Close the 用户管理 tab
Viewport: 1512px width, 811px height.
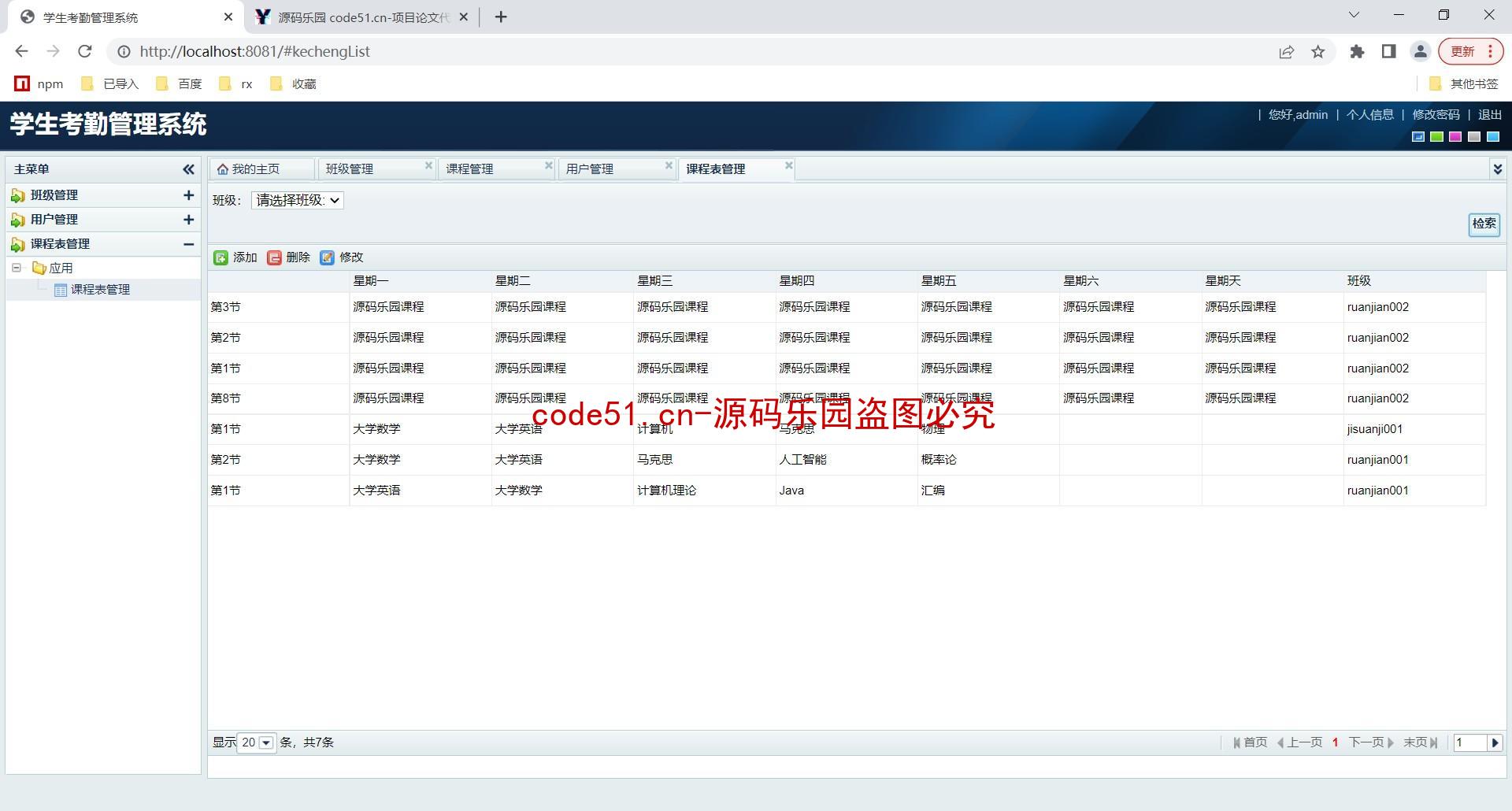(x=669, y=165)
